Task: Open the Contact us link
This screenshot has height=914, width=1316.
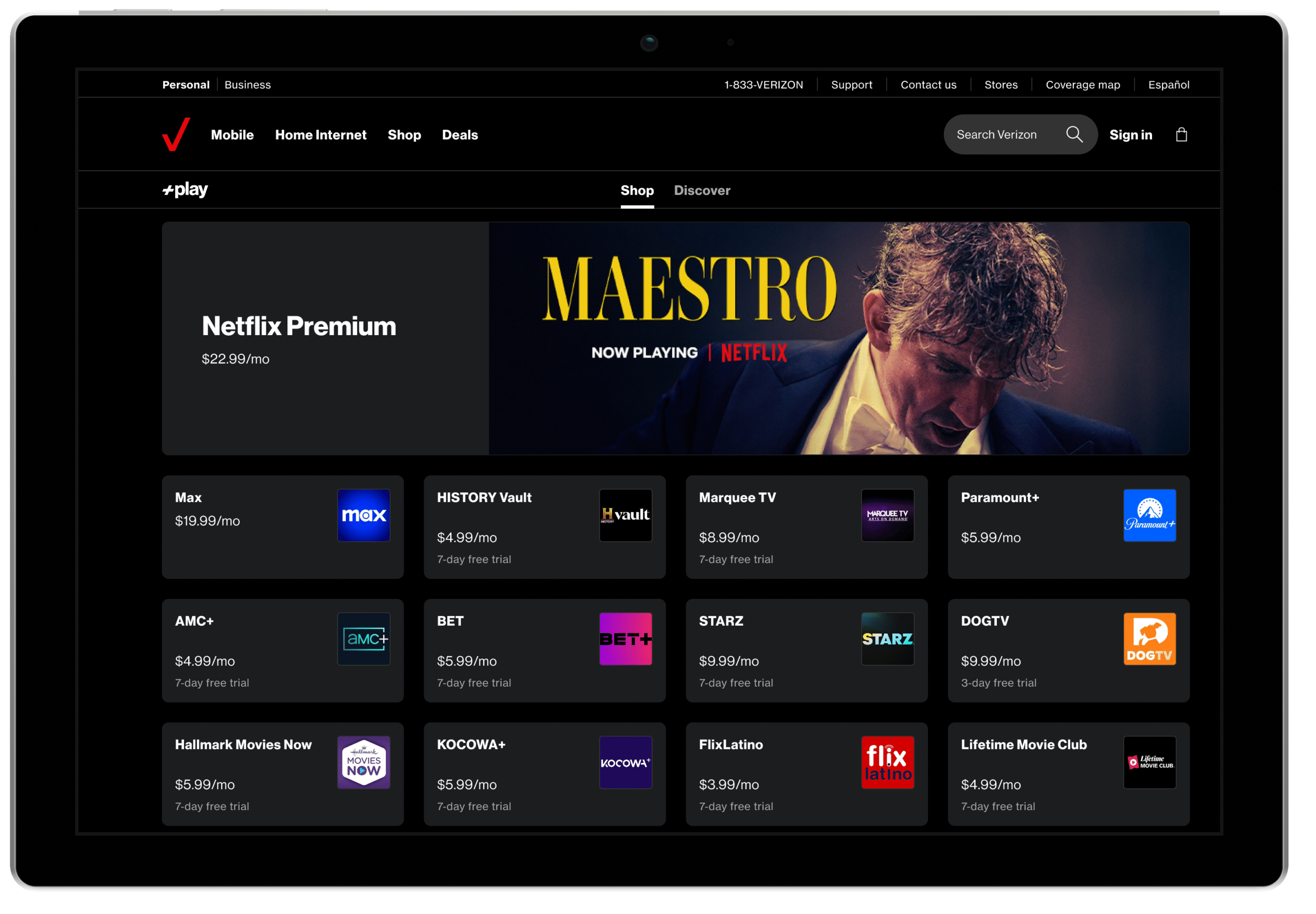Action: point(928,85)
